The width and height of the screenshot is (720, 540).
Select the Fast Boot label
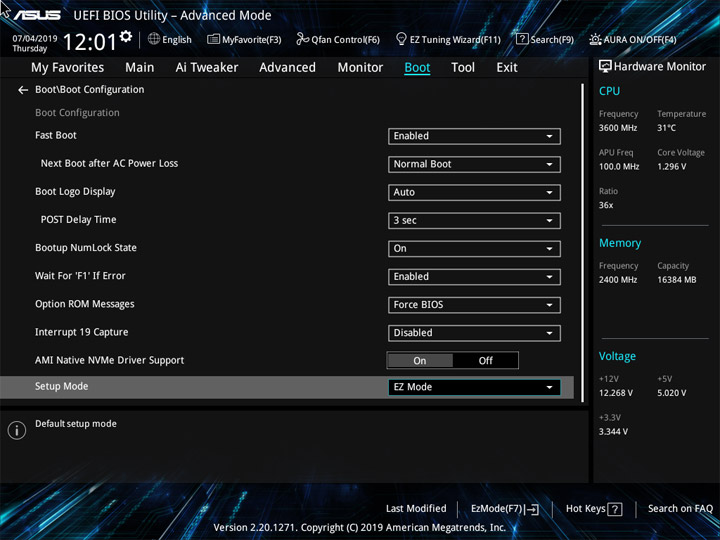pyautogui.click(x=56, y=135)
